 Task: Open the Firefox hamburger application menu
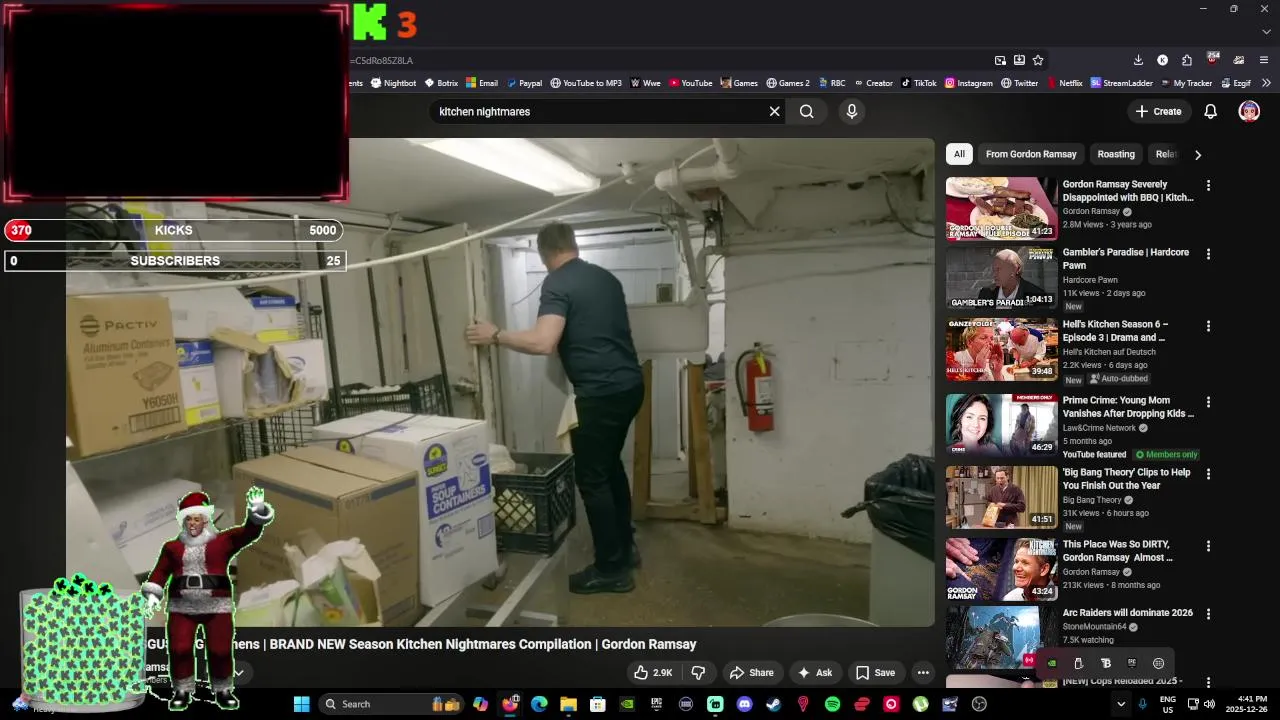[1264, 60]
